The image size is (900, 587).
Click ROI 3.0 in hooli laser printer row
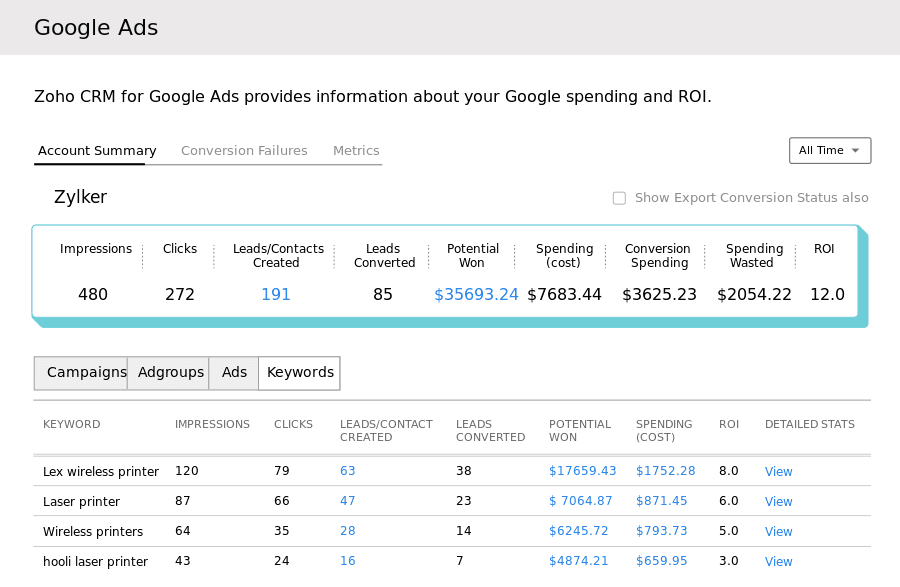pos(728,561)
